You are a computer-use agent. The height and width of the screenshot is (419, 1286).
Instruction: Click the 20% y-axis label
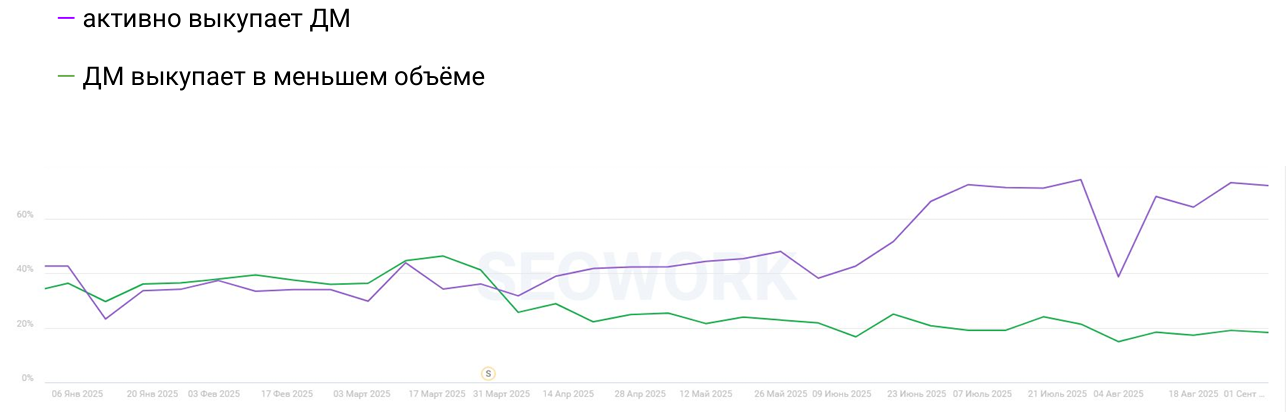(x=25, y=325)
